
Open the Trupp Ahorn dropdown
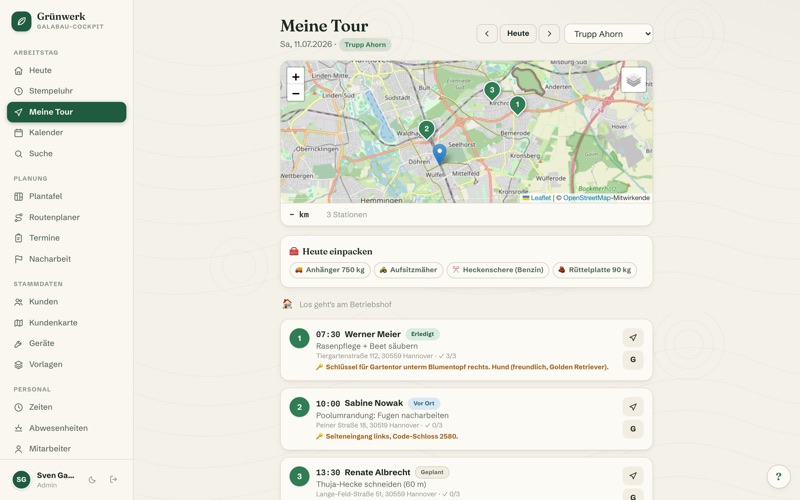pos(608,34)
